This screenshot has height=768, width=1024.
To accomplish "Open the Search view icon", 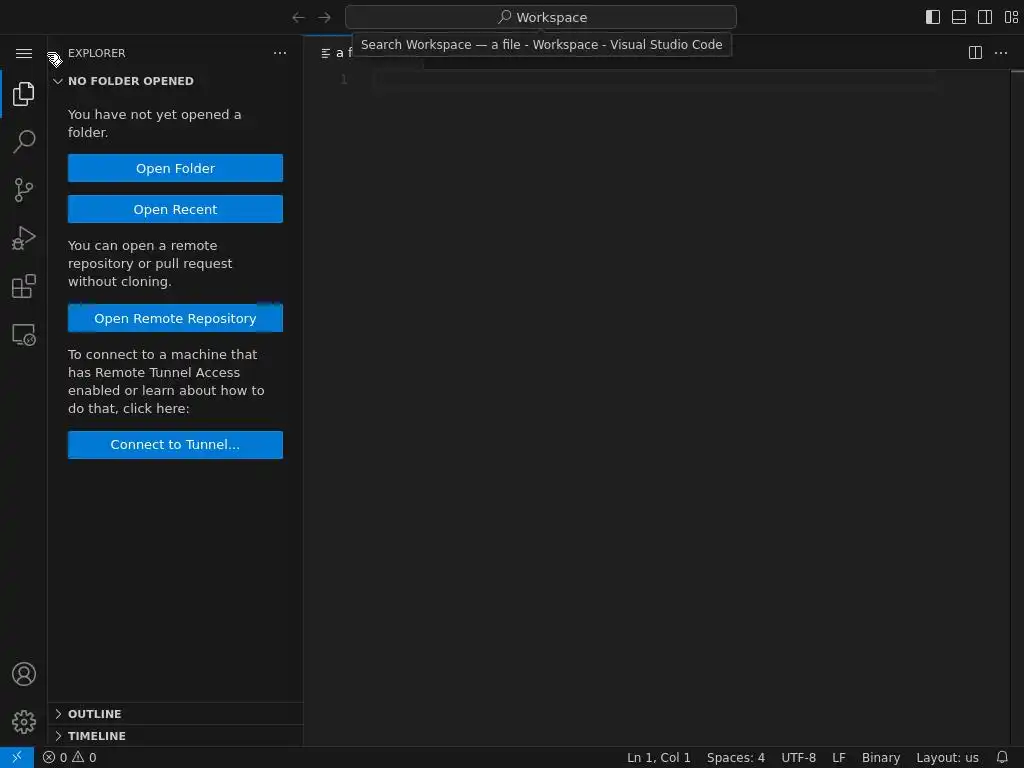I will click(x=24, y=142).
